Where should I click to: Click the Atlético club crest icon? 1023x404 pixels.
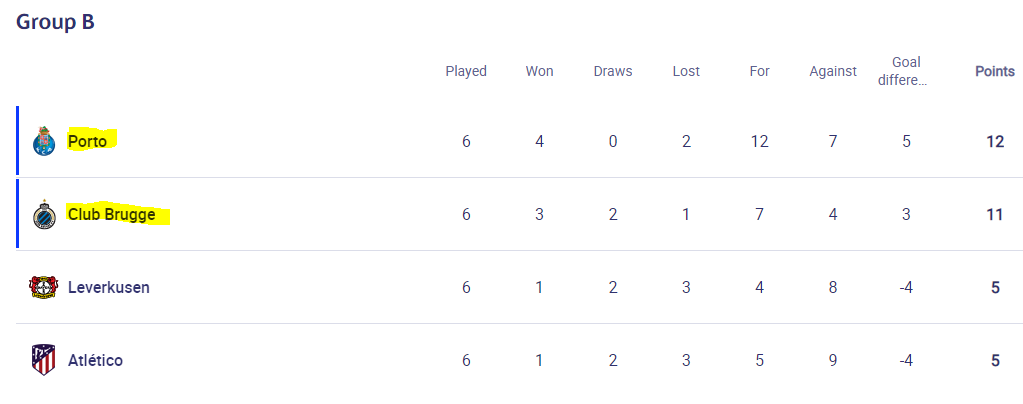click(44, 360)
